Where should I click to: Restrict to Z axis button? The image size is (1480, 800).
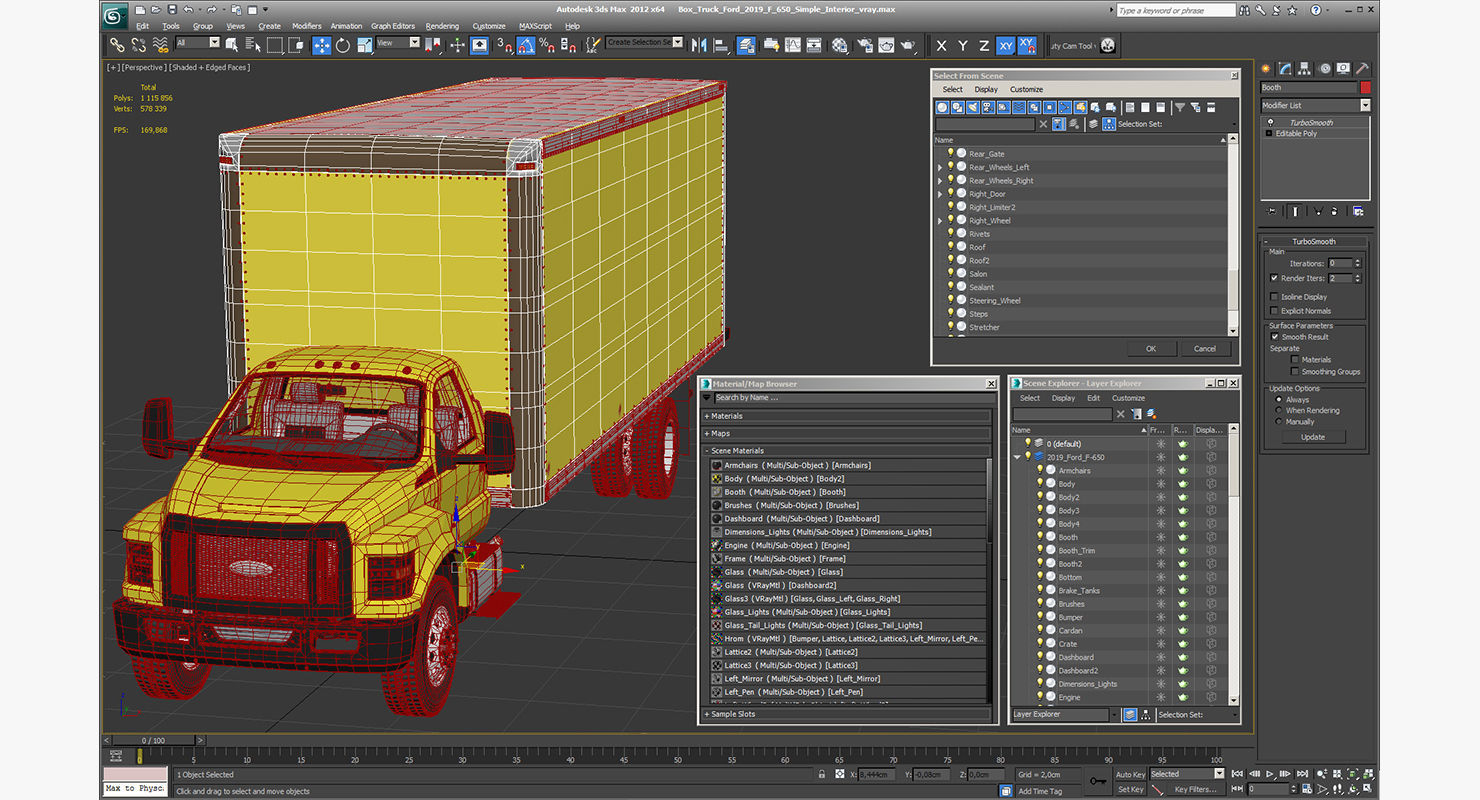click(x=984, y=45)
